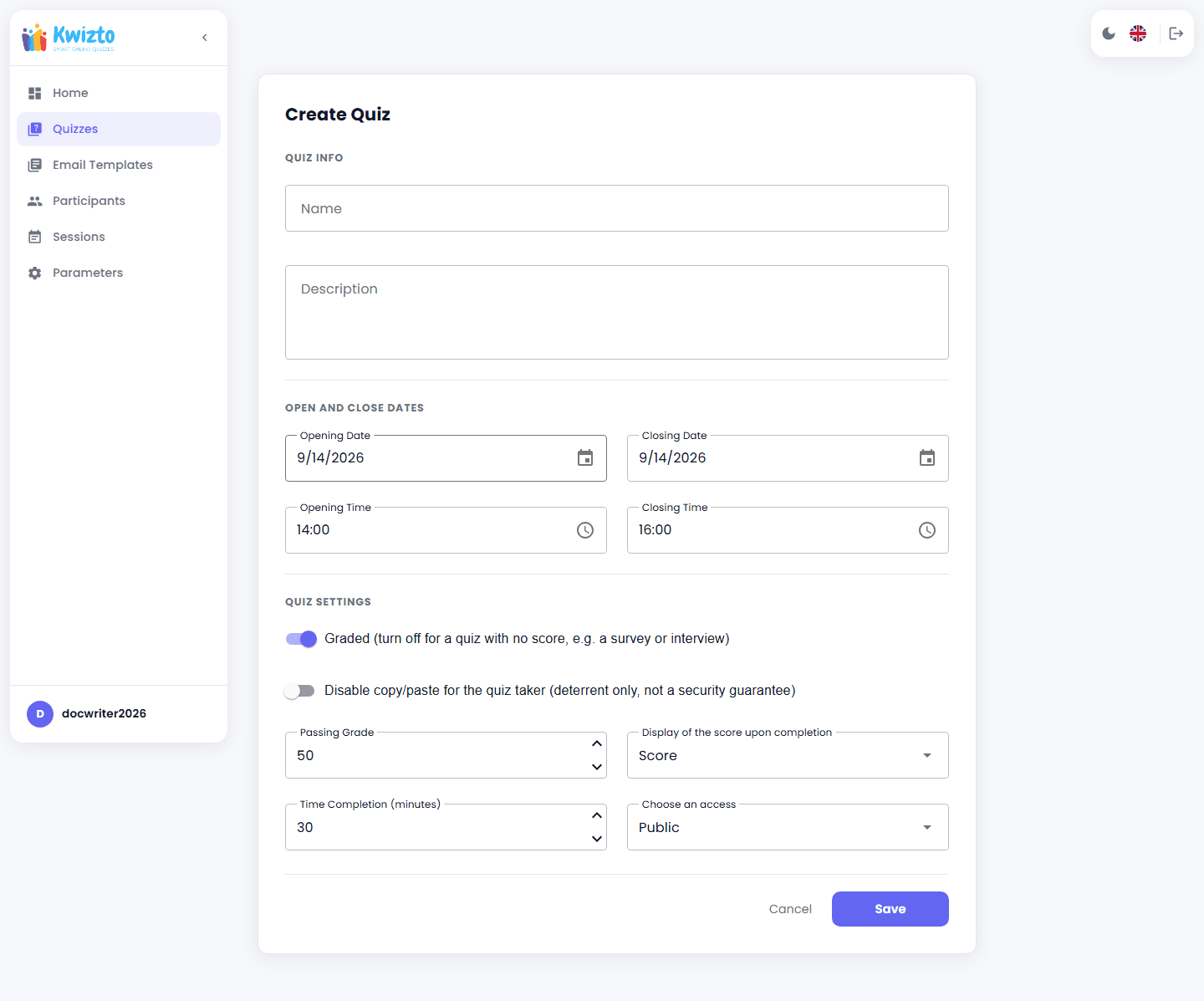
Task: Open Opening Time clock picker
Action: (585, 530)
